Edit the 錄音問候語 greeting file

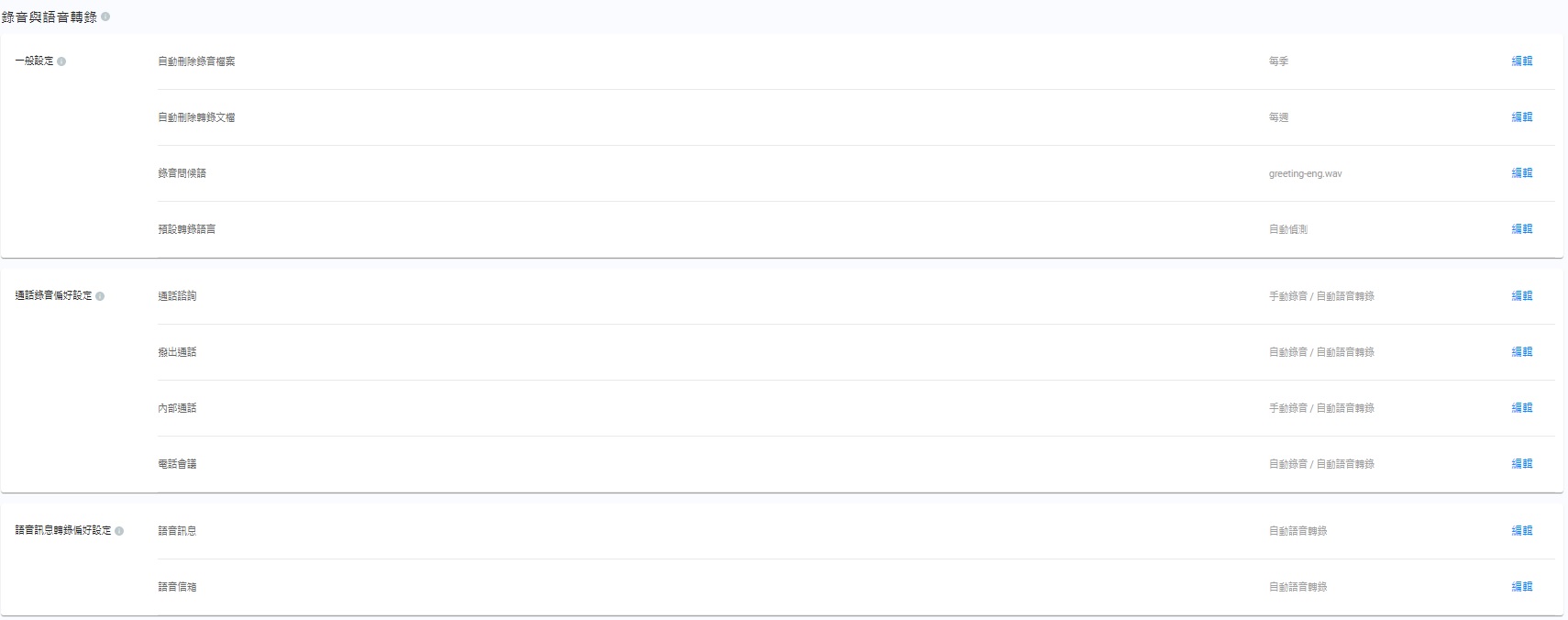tap(1521, 173)
